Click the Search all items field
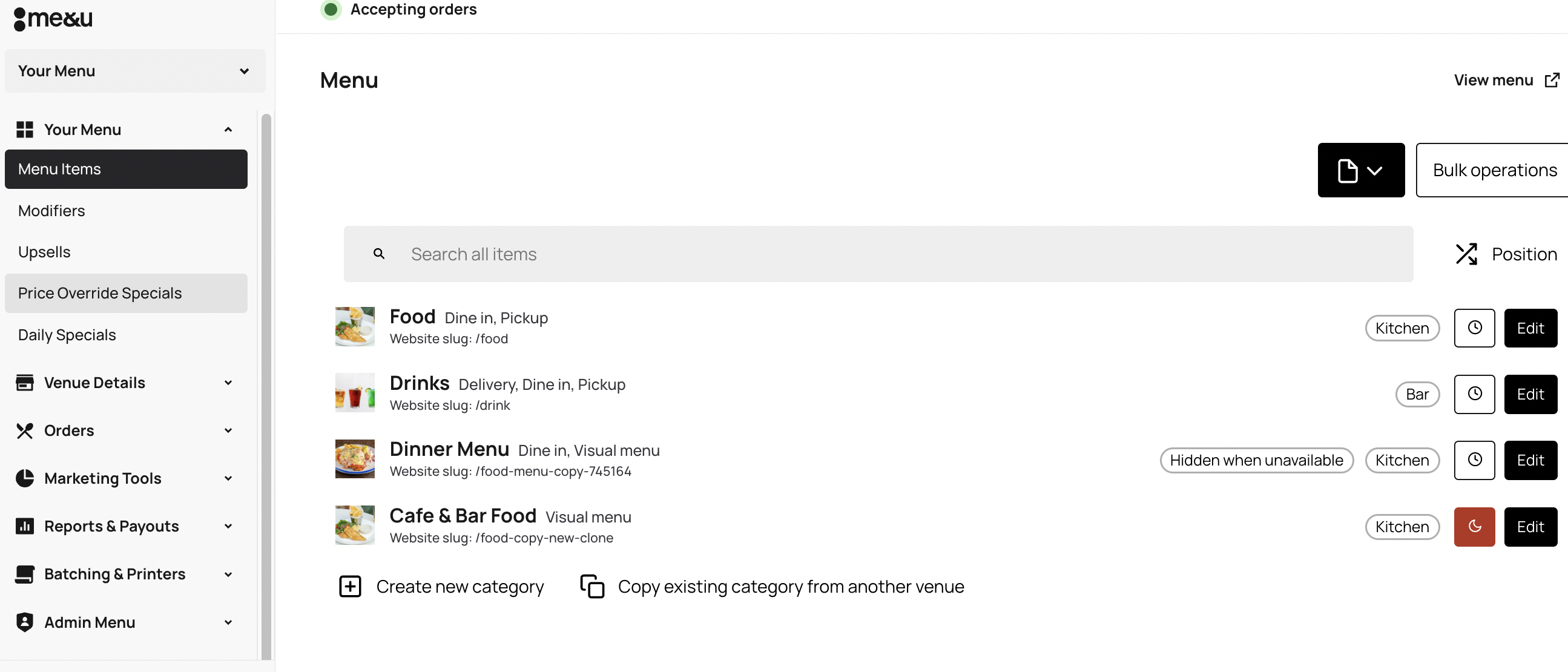Screen dimensions: 1568x672 click(x=878, y=254)
